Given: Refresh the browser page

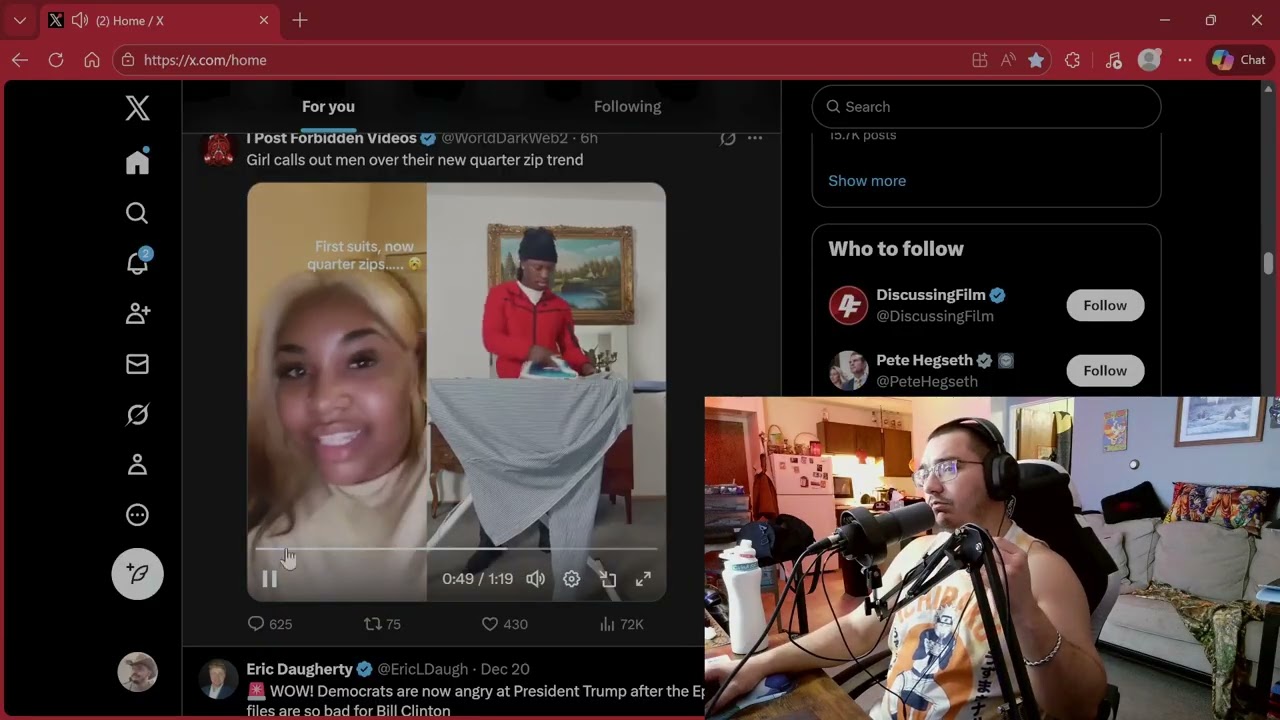Looking at the screenshot, I should (x=56, y=60).
